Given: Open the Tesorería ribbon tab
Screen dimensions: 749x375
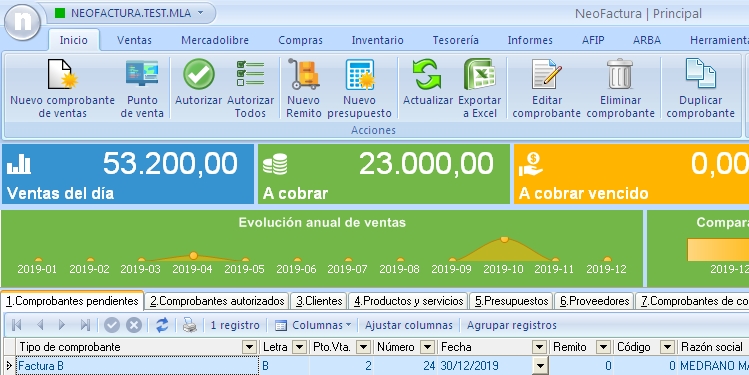Looking at the screenshot, I should (456, 40).
